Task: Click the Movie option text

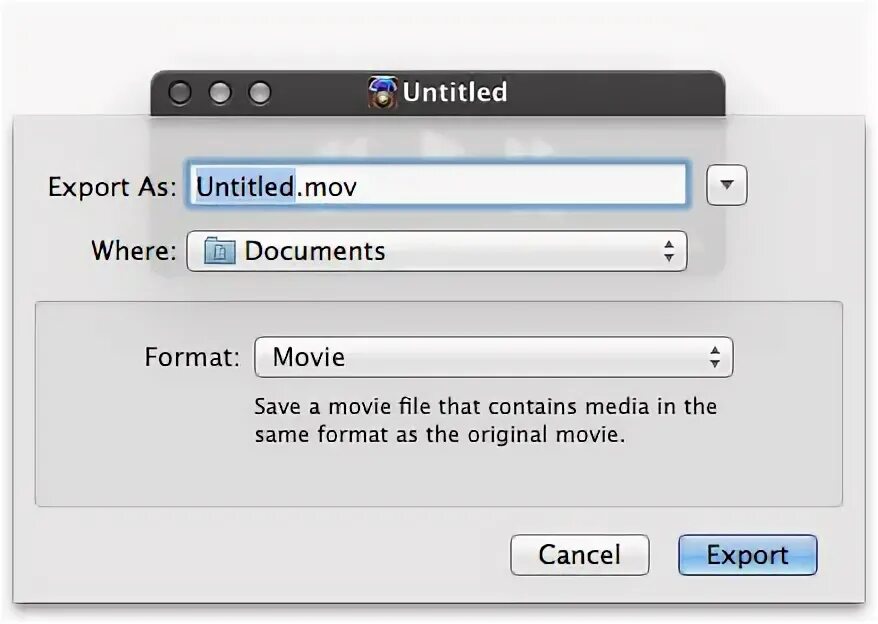Action: pos(309,357)
